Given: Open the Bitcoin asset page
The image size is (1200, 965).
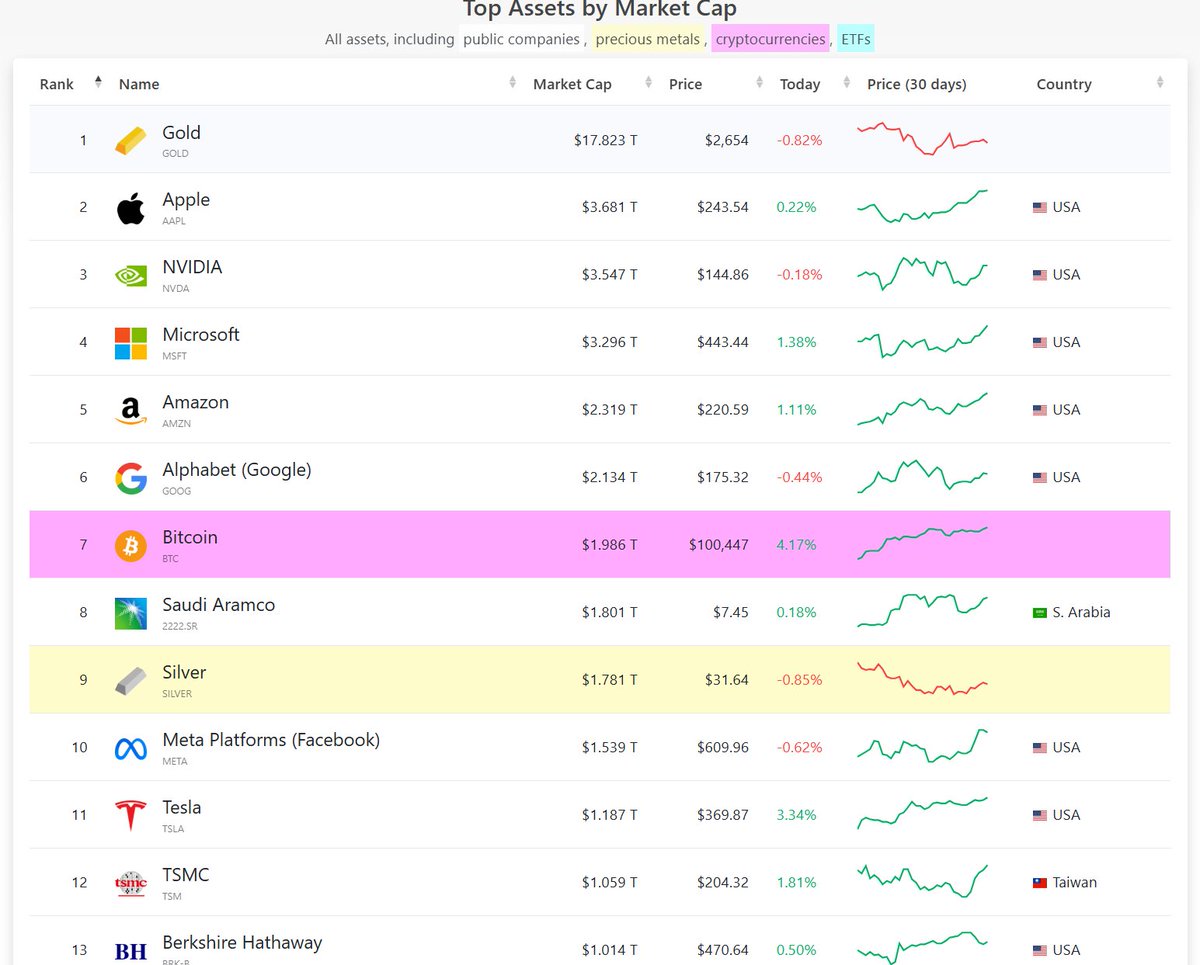Looking at the screenshot, I should coord(190,537).
